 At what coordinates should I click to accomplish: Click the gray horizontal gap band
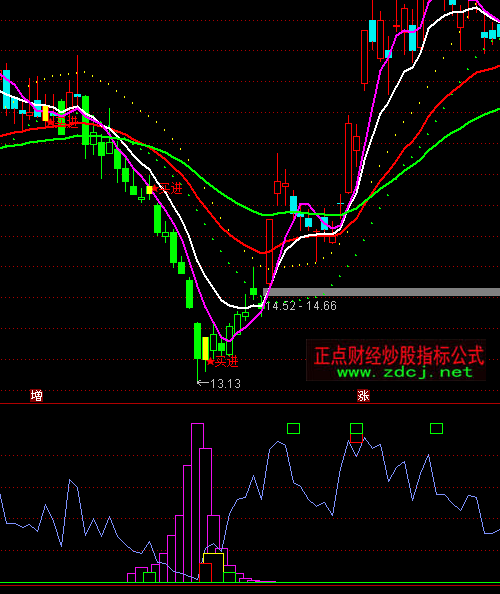(x=382, y=292)
